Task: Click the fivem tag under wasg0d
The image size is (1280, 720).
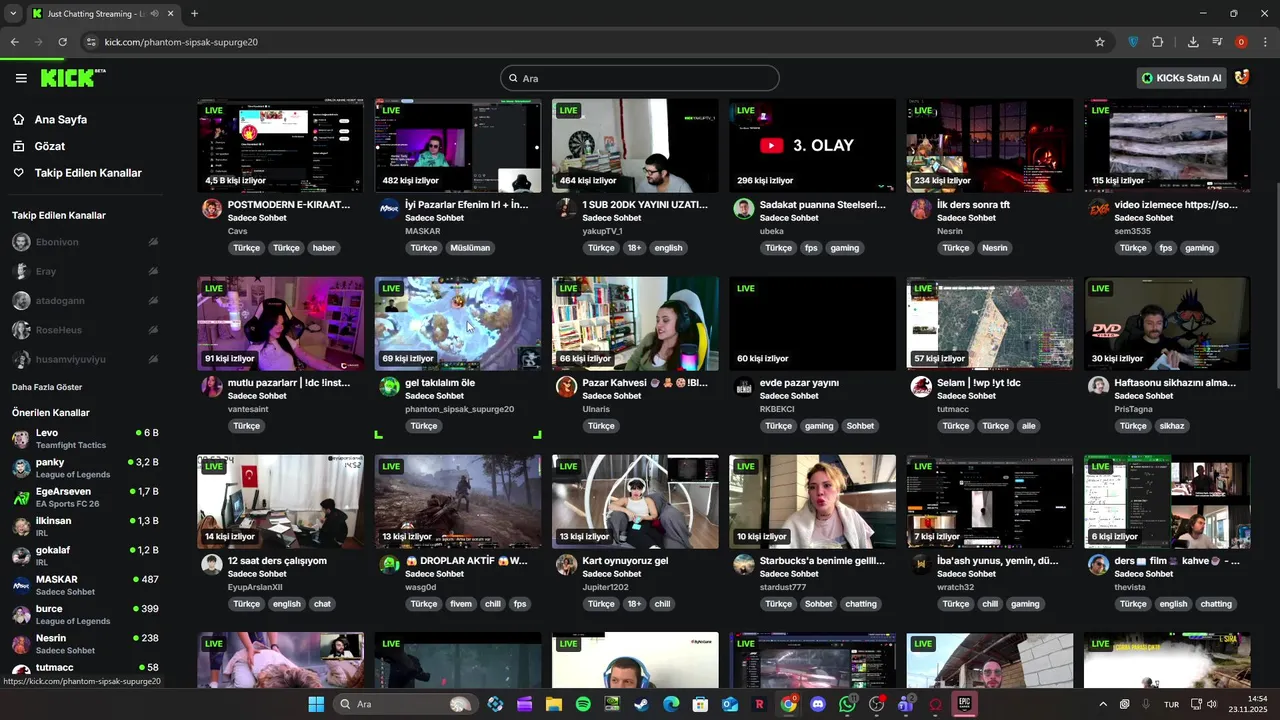Action: pyautogui.click(x=461, y=604)
